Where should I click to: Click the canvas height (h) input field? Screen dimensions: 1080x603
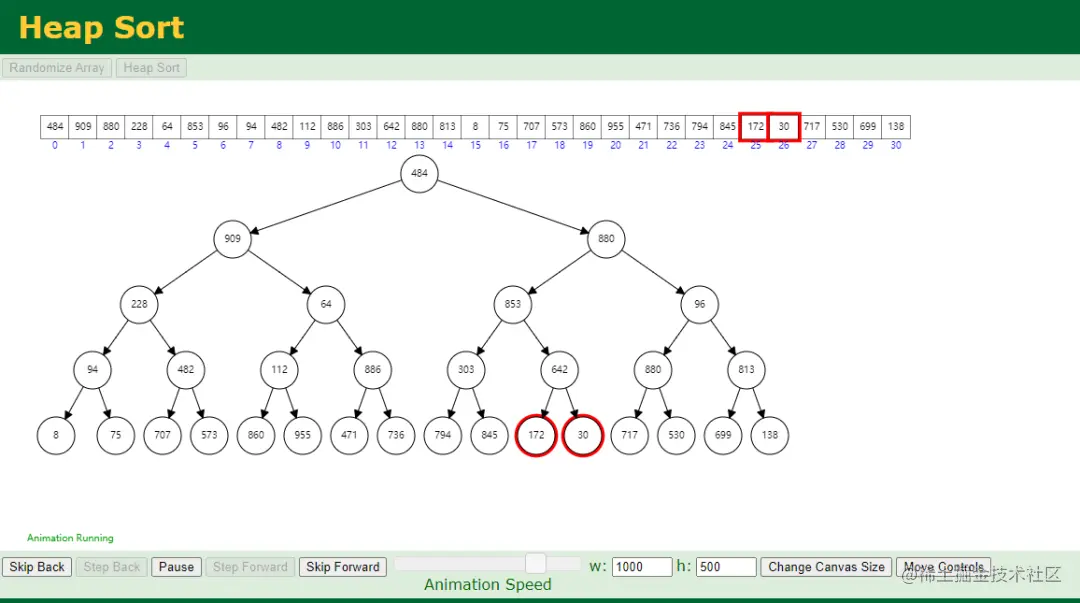726,566
